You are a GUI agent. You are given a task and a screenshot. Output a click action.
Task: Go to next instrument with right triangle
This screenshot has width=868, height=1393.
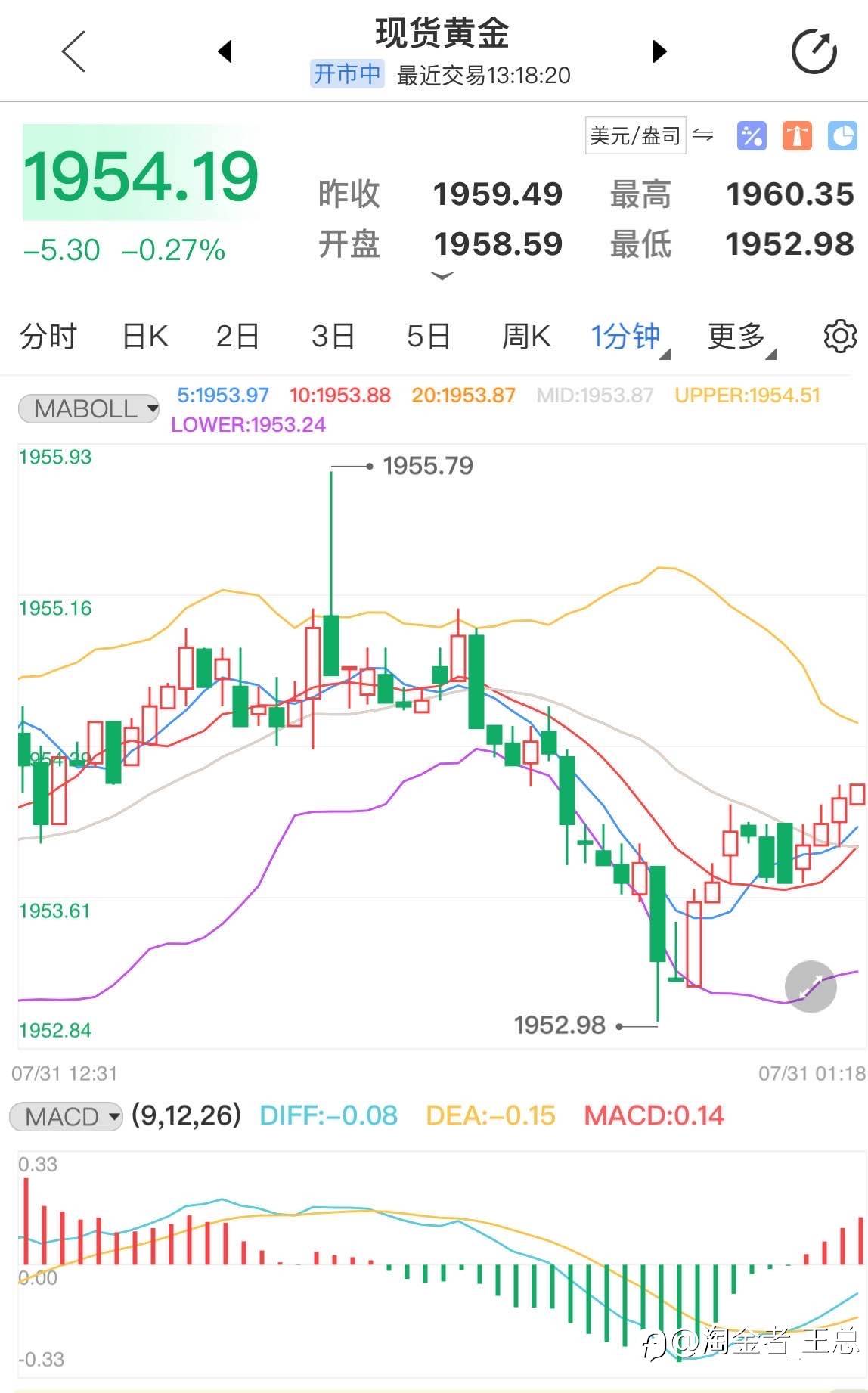click(659, 51)
